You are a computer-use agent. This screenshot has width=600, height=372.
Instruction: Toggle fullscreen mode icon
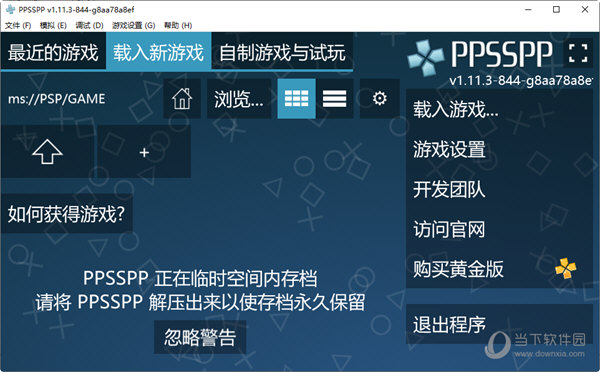pos(578,53)
